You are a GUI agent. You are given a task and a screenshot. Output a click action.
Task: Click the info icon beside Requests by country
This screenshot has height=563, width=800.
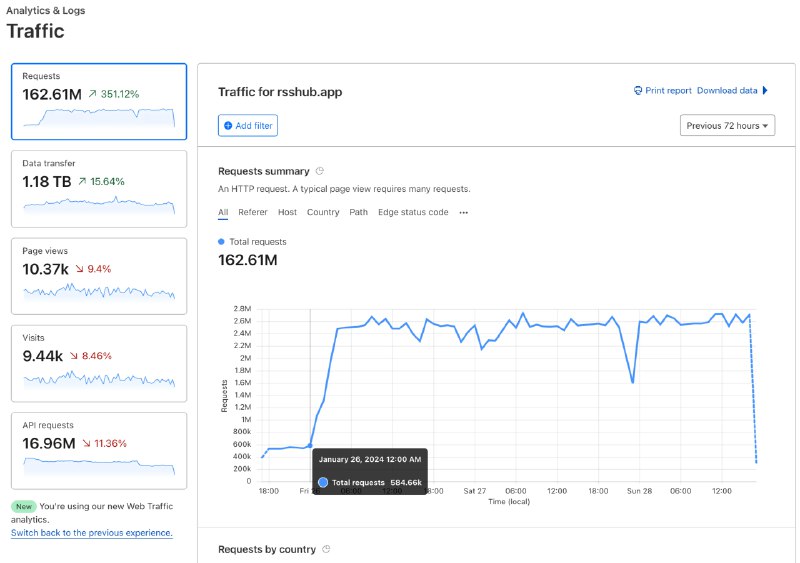[326, 549]
